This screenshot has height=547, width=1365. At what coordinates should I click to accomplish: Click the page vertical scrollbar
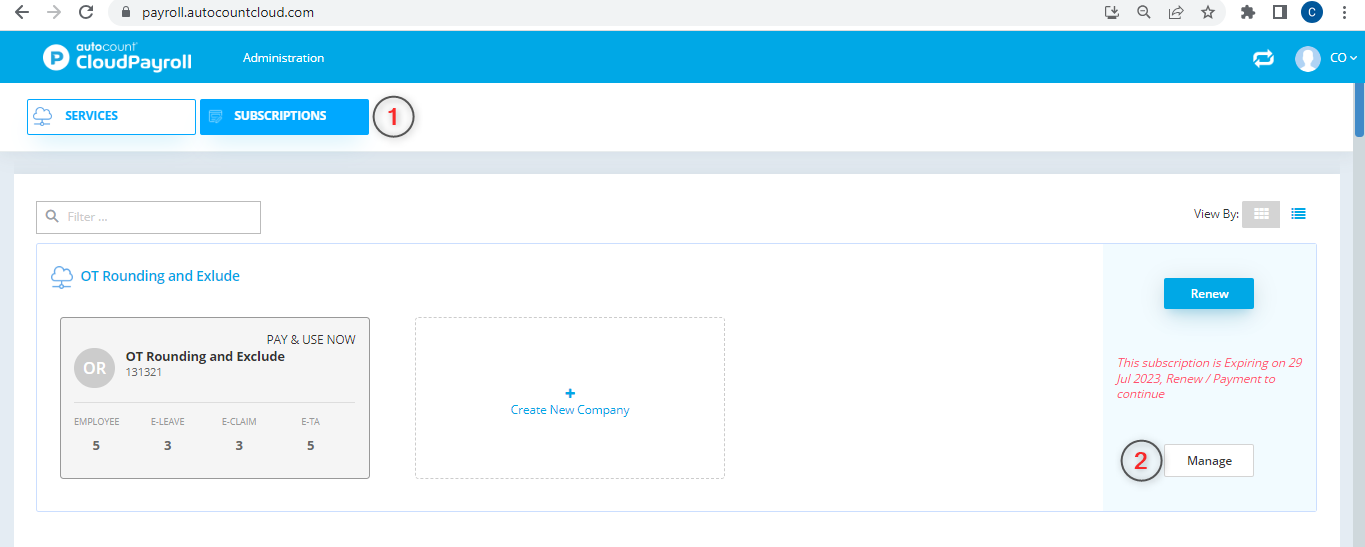(1359, 110)
